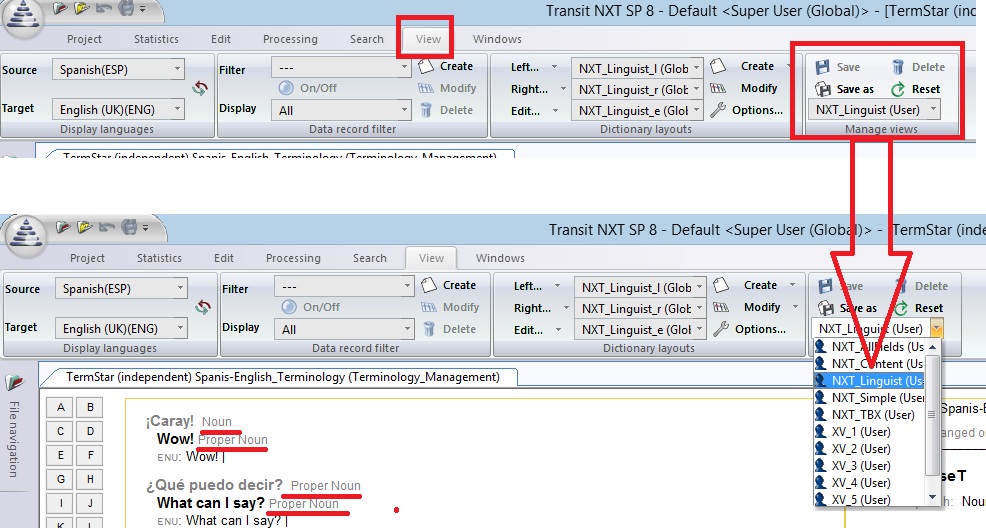Screen dimensions: 986x530
Task: Click the entry "¿Qué puedo decir?"
Action: point(214,485)
